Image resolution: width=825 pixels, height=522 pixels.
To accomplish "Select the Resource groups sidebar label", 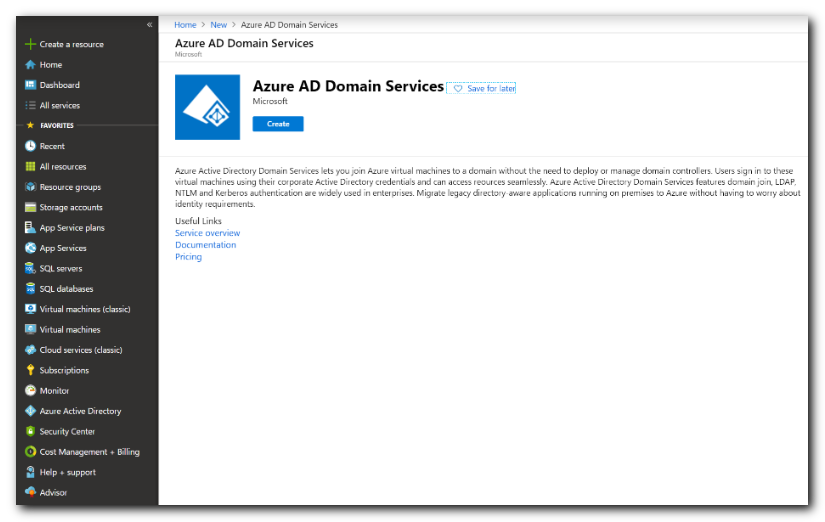I will coord(71,187).
